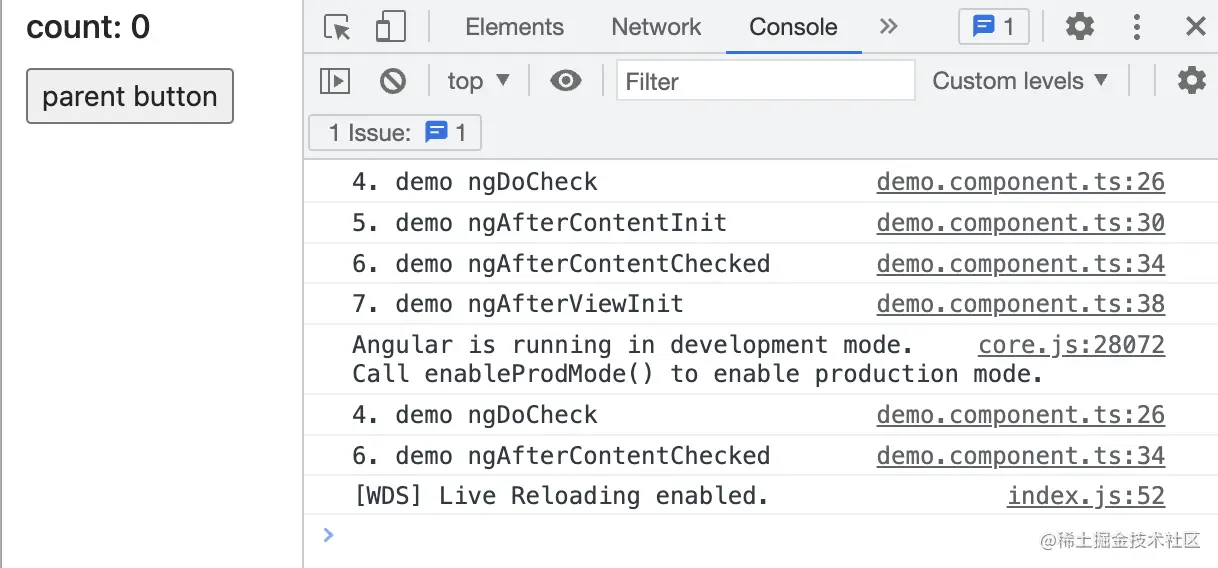Switch to the Elements tab

coord(514,27)
